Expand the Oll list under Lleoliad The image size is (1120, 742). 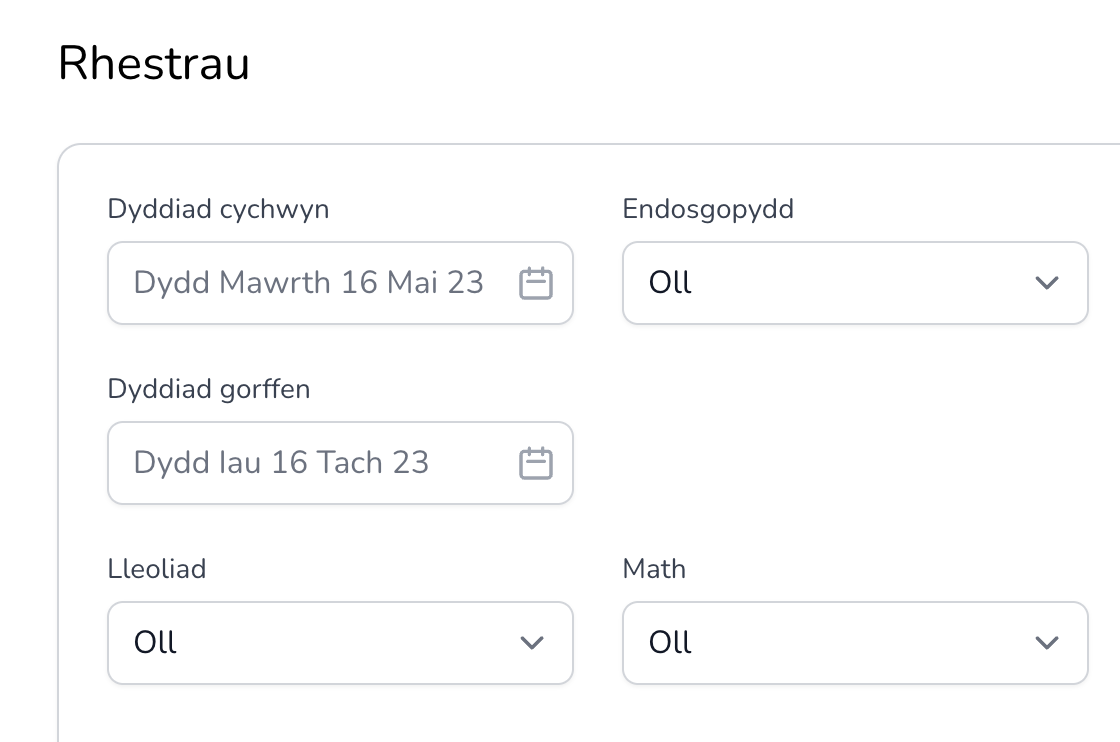tap(340, 643)
